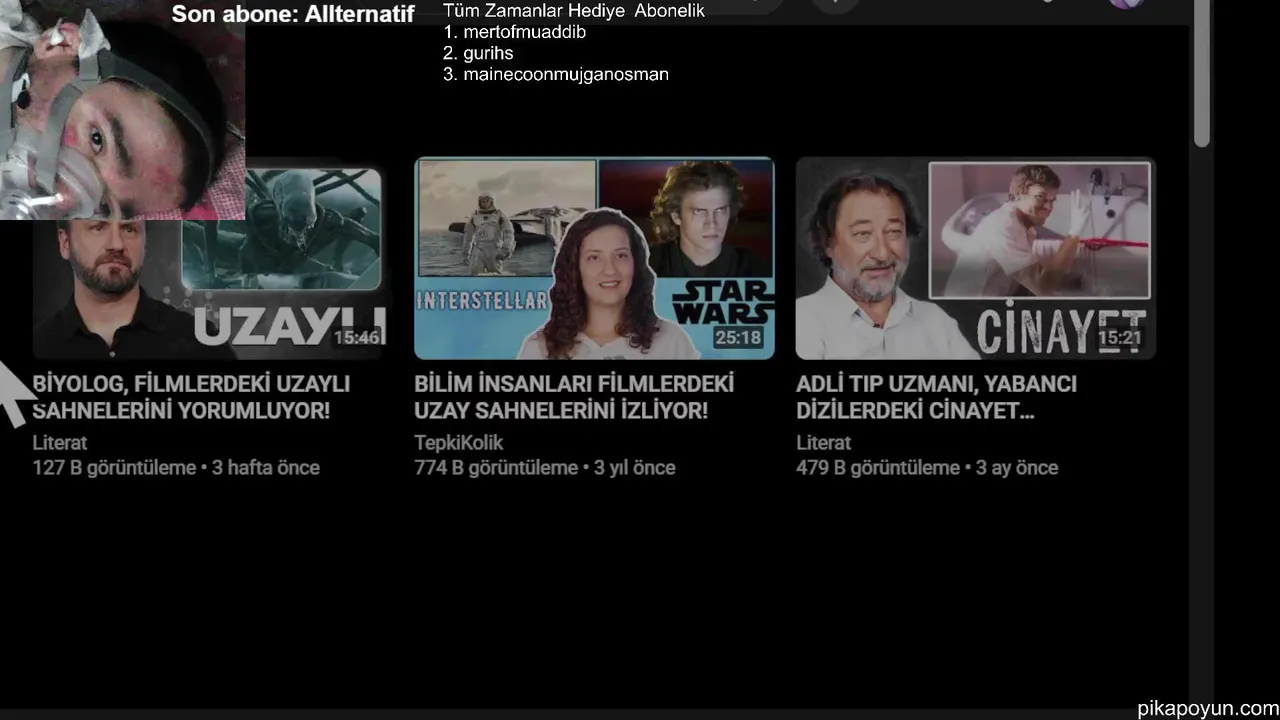Open the TepkiKolik channel link

point(458,442)
